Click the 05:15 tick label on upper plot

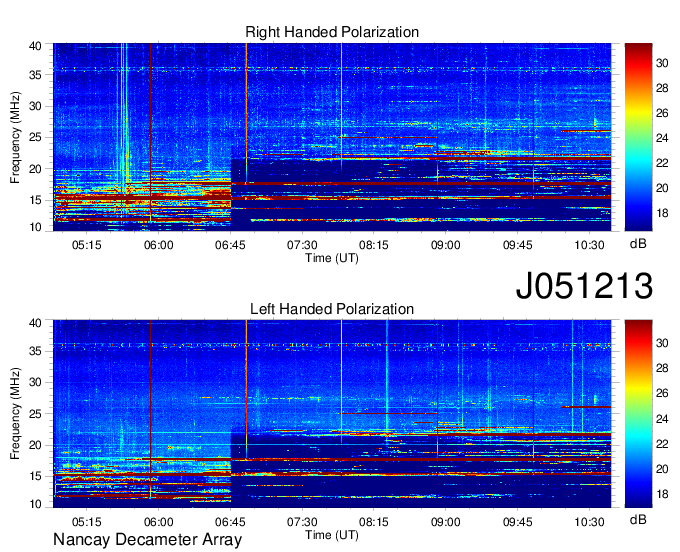[86, 245]
